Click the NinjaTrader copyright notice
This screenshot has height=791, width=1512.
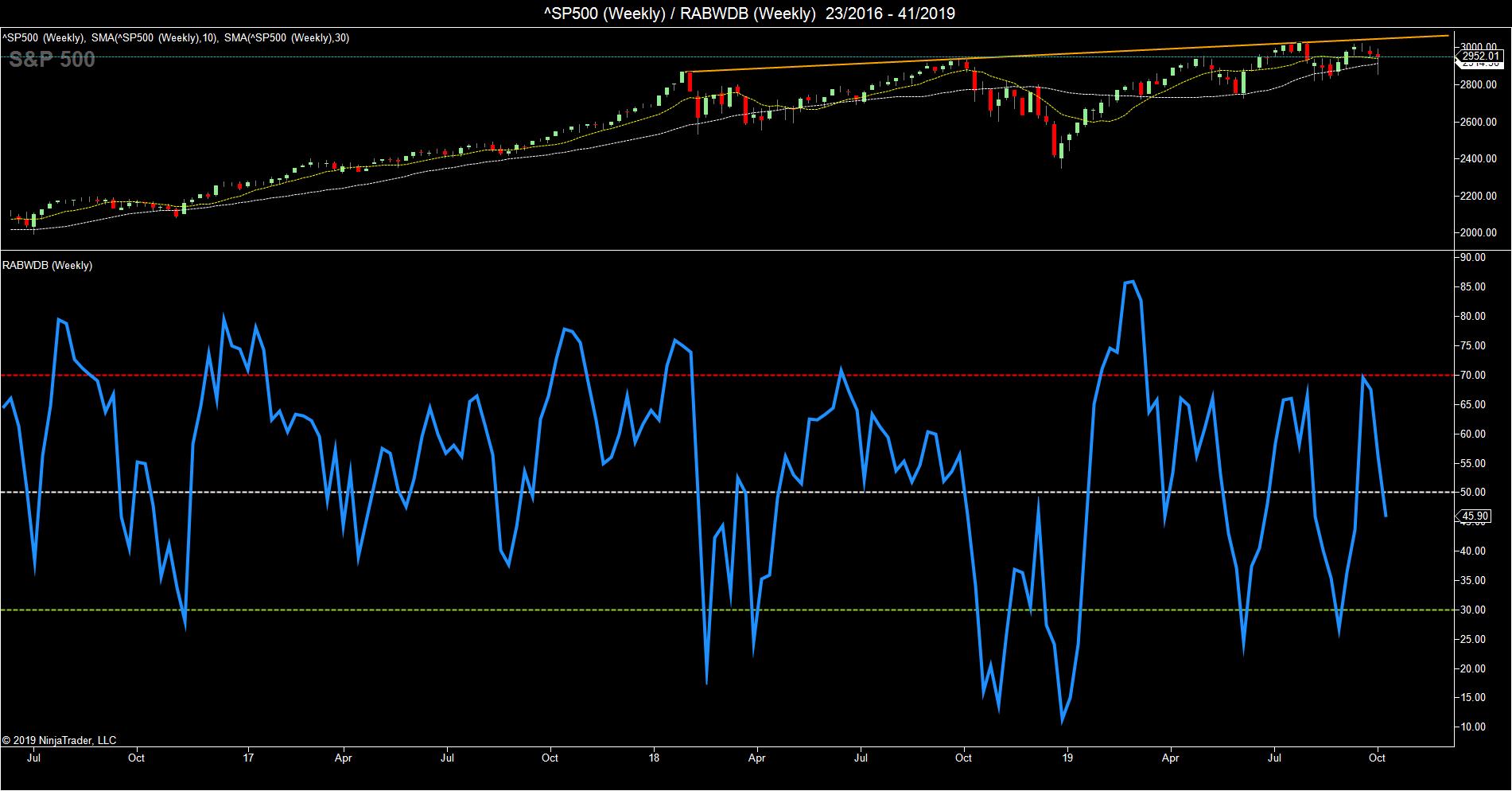(60, 740)
